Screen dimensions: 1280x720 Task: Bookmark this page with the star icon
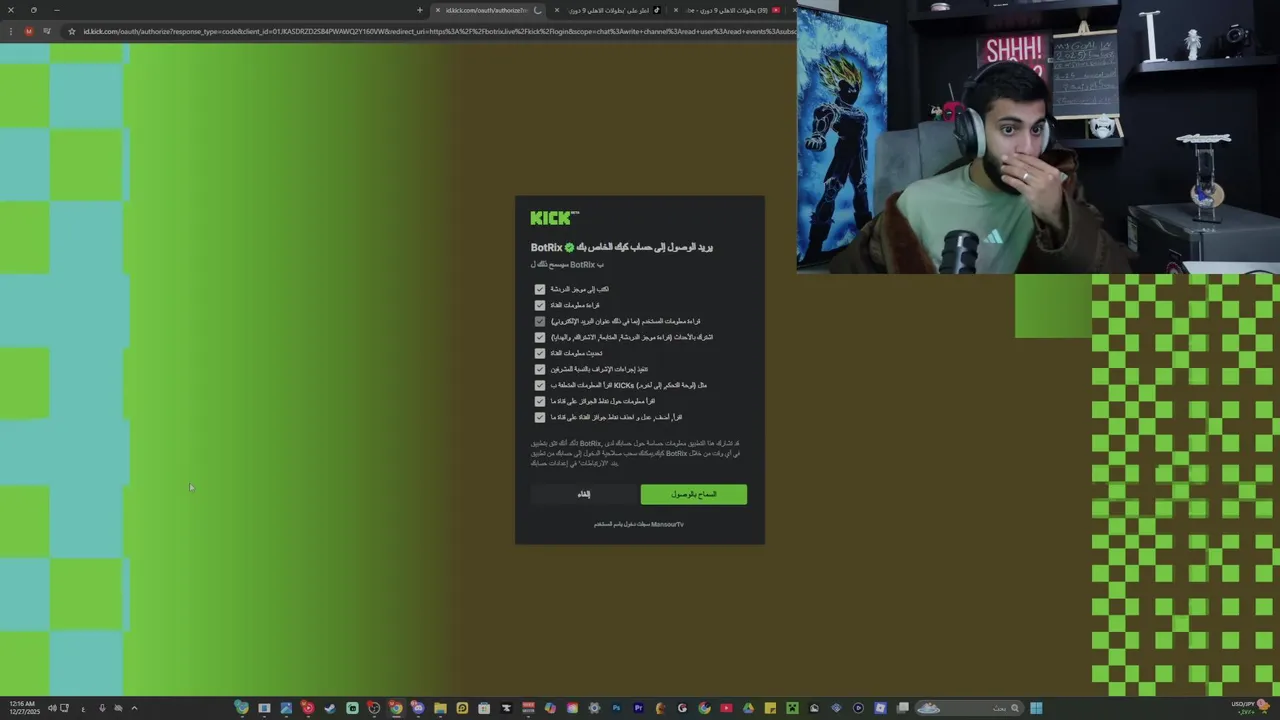(x=71, y=31)
